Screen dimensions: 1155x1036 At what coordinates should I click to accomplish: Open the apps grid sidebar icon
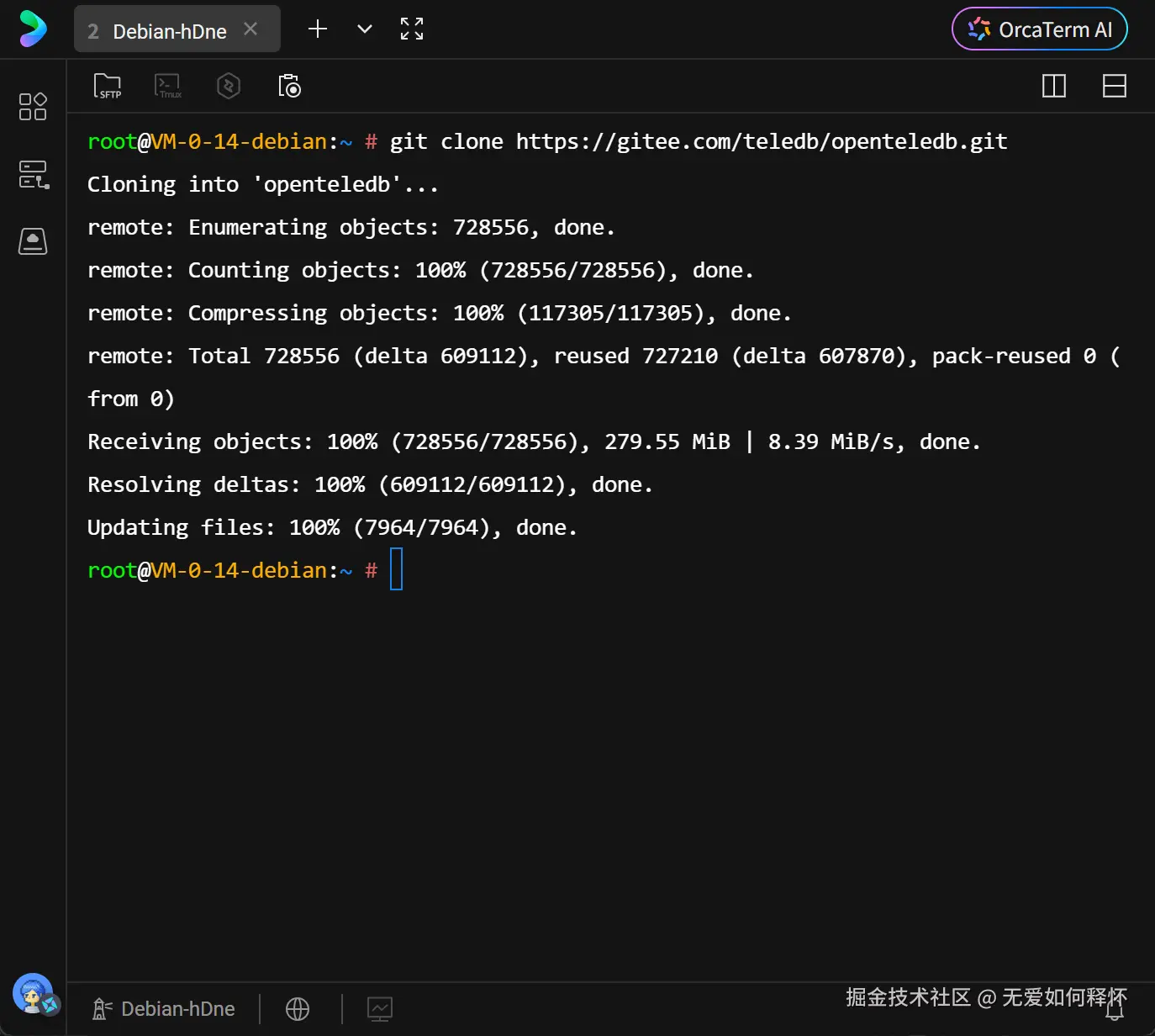point(33,107)
